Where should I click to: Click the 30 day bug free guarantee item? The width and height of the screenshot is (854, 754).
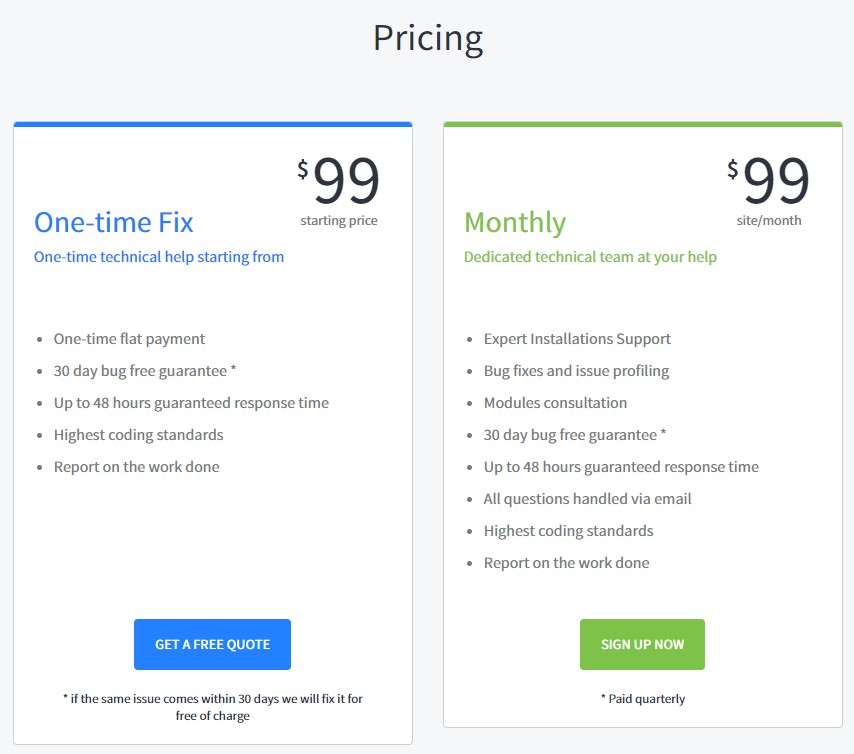[x=145, y=370]
